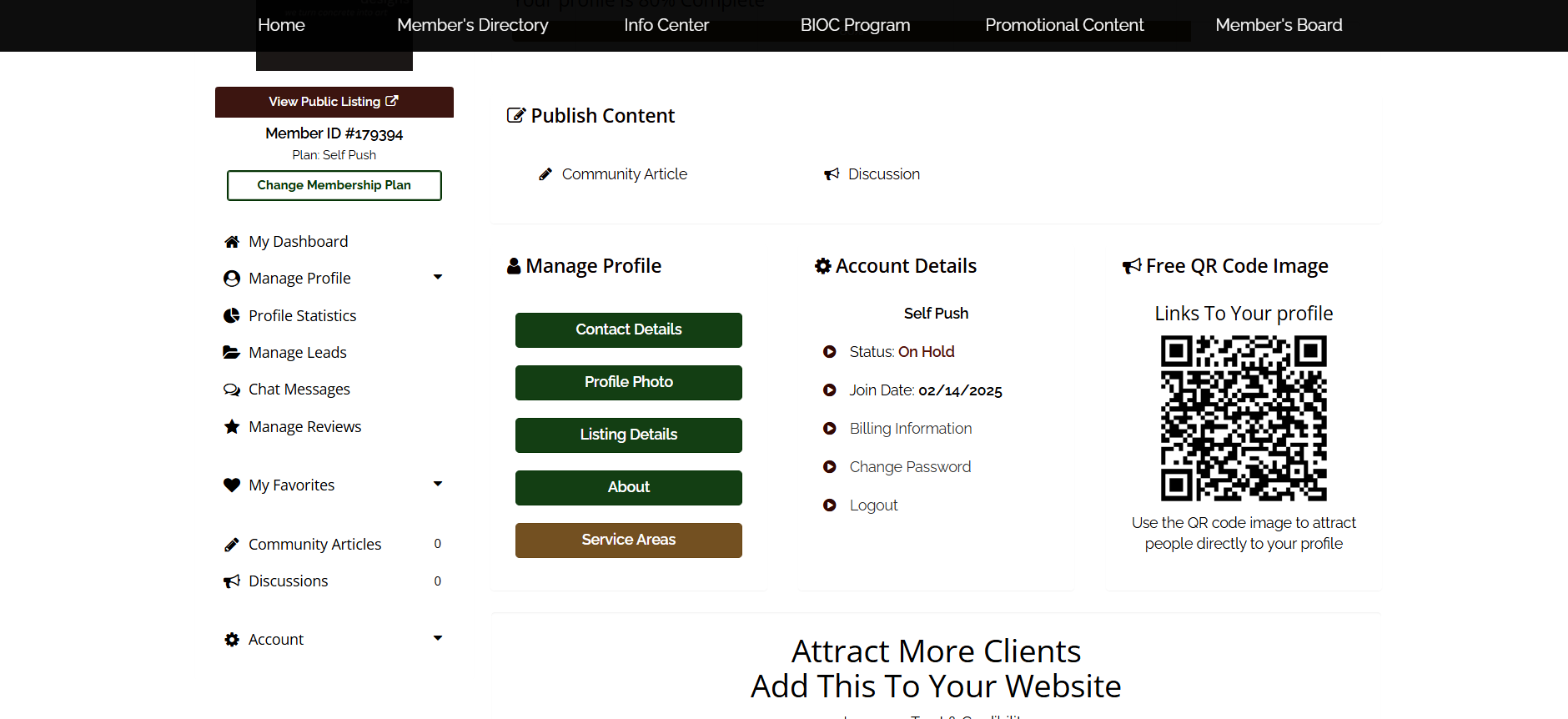Expand the Manage Profile sidebar submenu arrow
1568x719 pixels.
coord(438,277)
